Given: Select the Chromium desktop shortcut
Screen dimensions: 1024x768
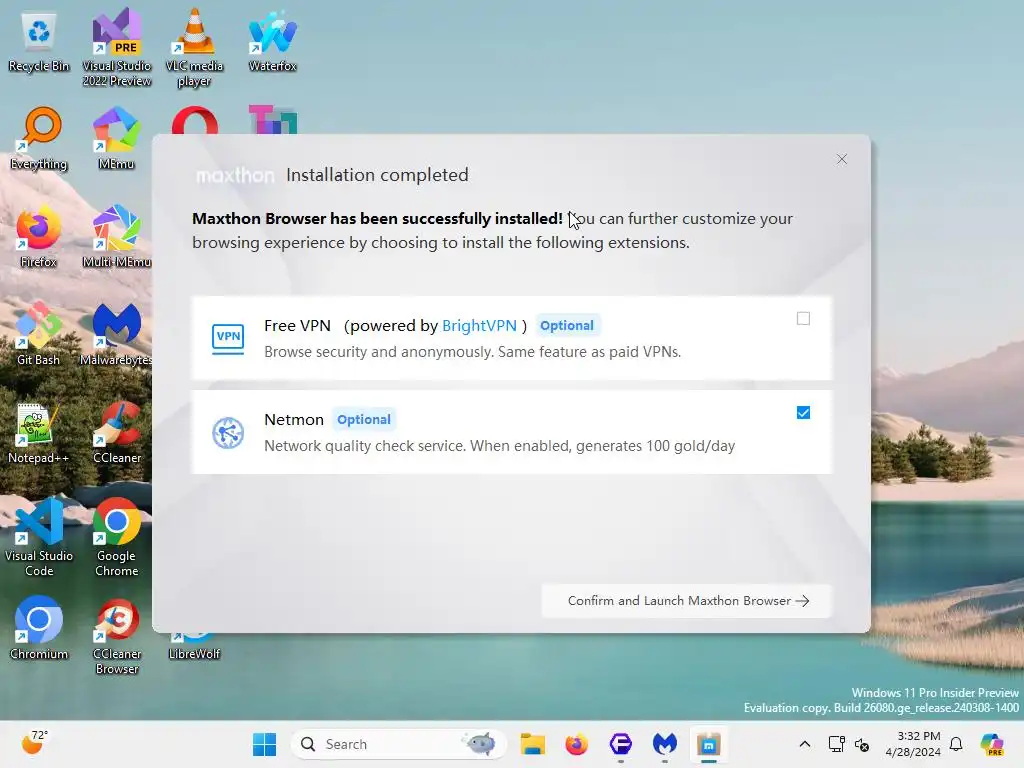Looking at the screenshot, I should (x=39, y=630).
